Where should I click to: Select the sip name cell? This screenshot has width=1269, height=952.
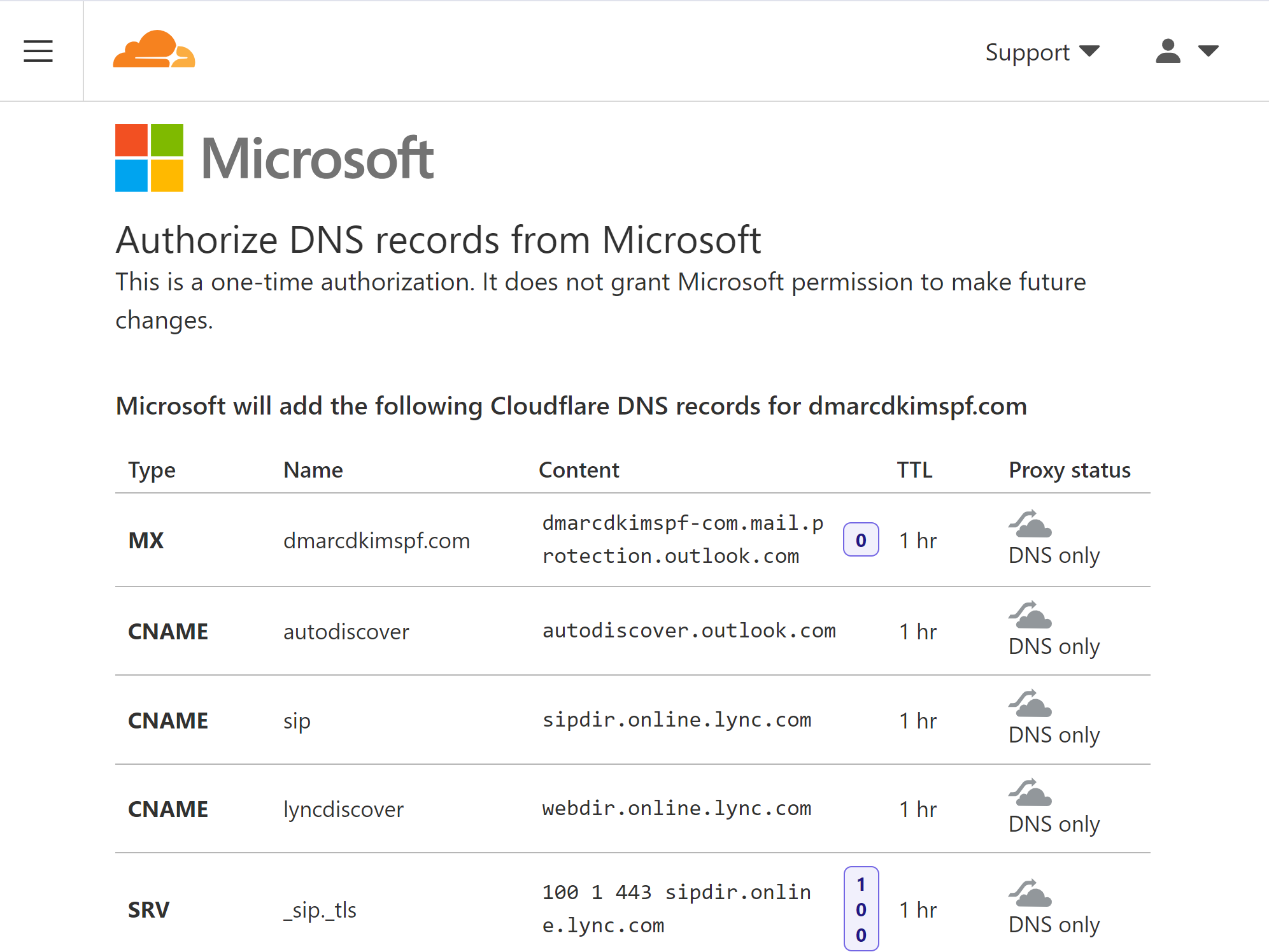[297, 721]
